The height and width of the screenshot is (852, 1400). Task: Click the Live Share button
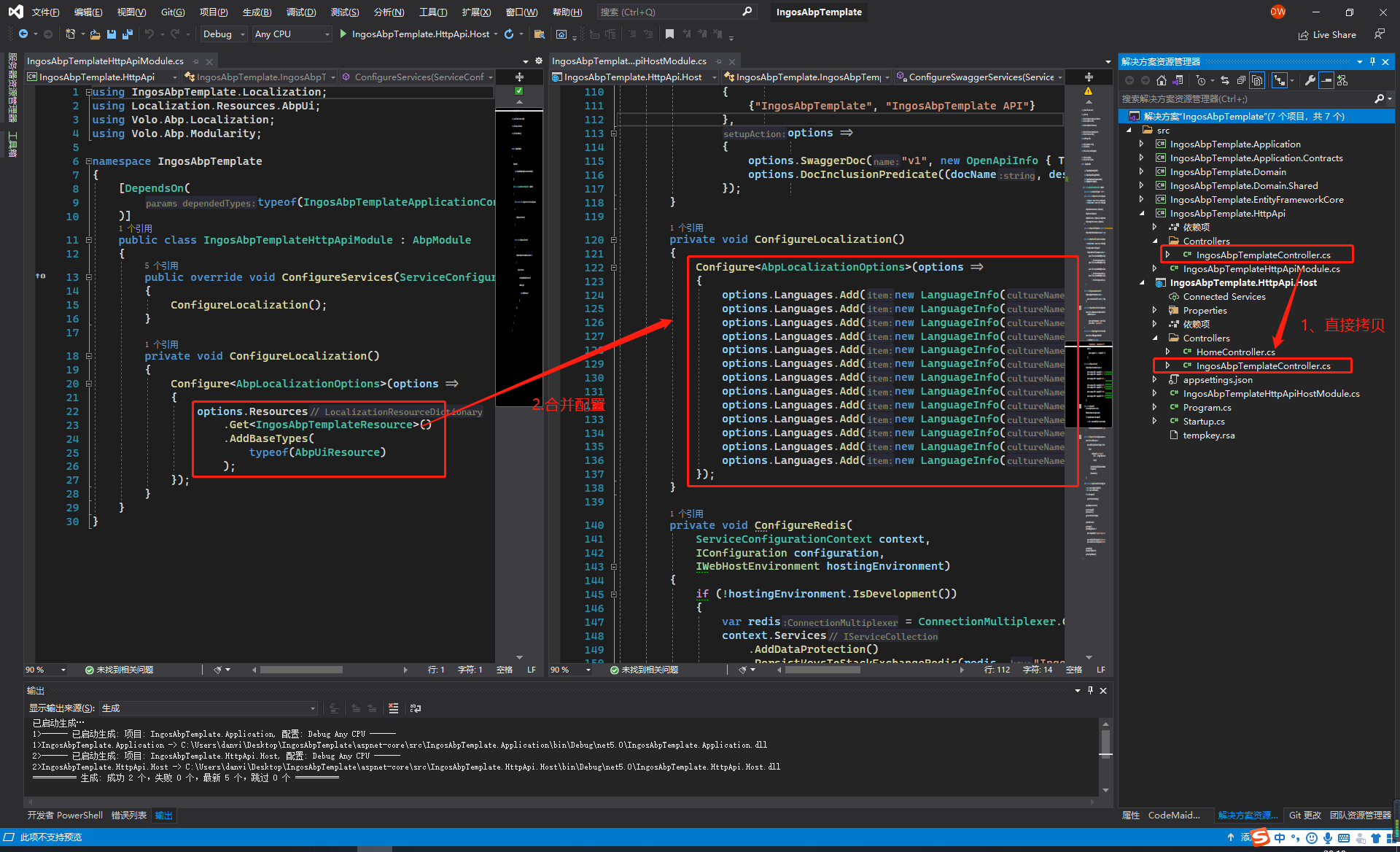[x=1327, y=35]
